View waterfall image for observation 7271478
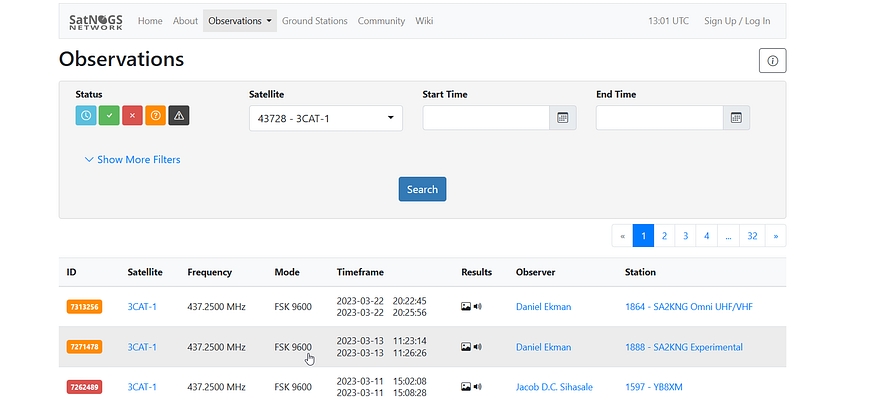The width and height of the screenshot is (875, 406). coord(466,347)
